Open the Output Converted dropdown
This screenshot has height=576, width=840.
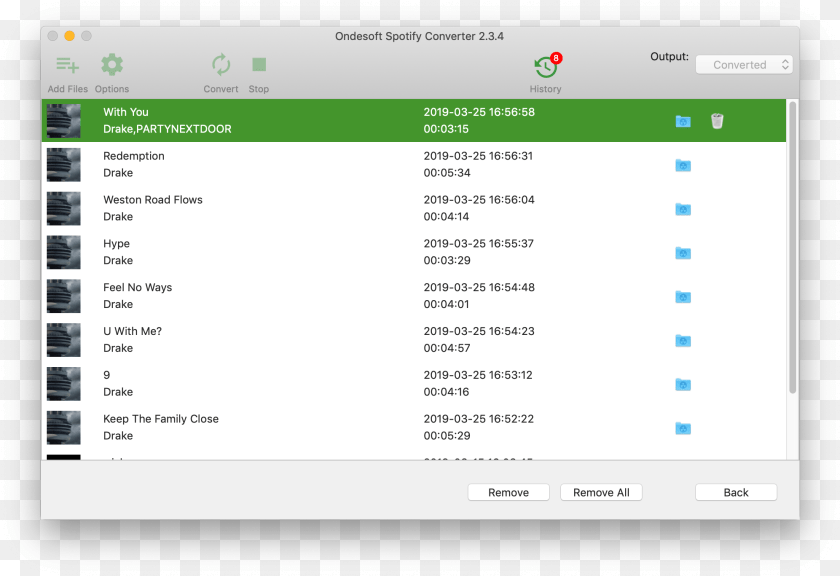click(744, 65)
